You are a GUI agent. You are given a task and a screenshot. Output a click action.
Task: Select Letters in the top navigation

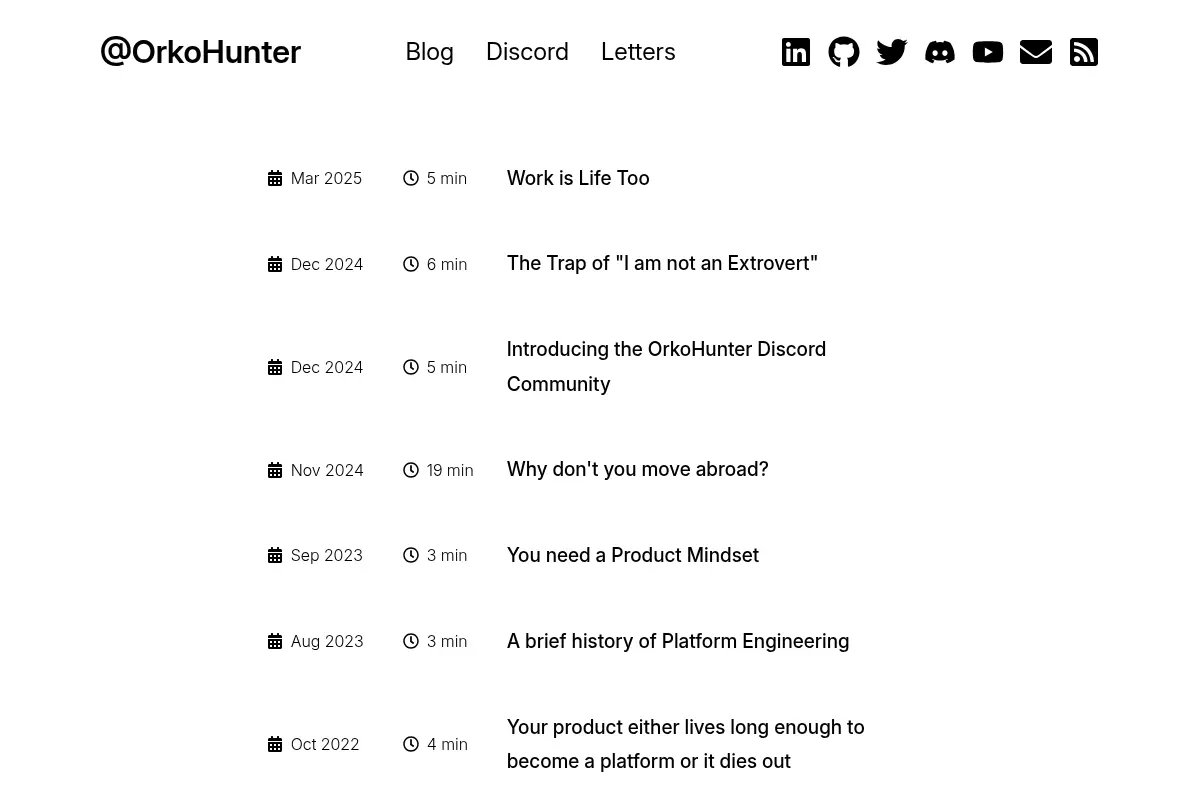pos(638,52)
